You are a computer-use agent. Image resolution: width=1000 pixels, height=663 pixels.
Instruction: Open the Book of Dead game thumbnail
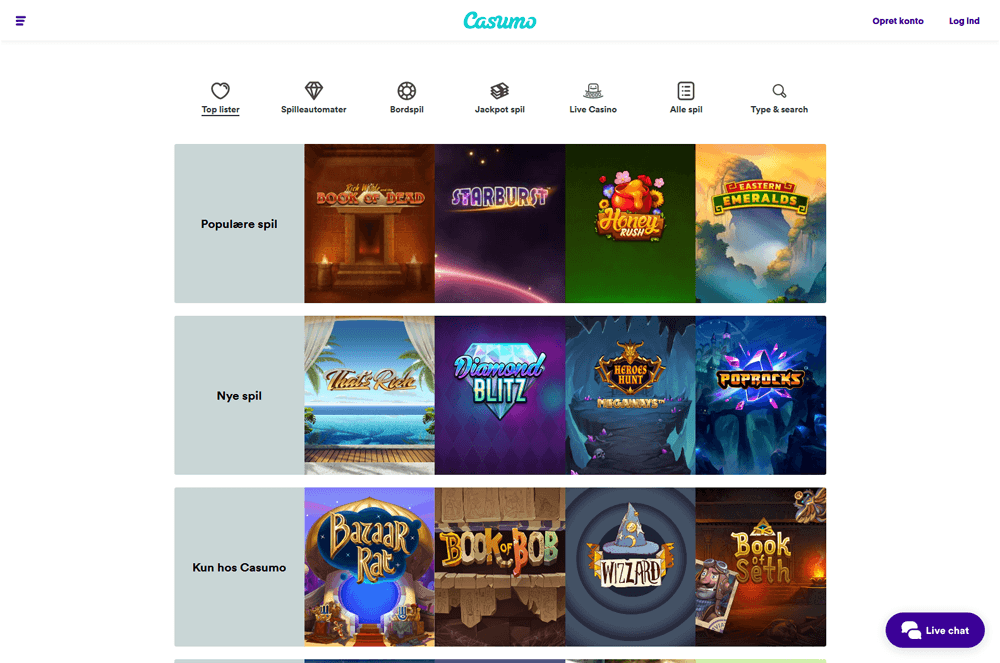click(x=369, y=223)
